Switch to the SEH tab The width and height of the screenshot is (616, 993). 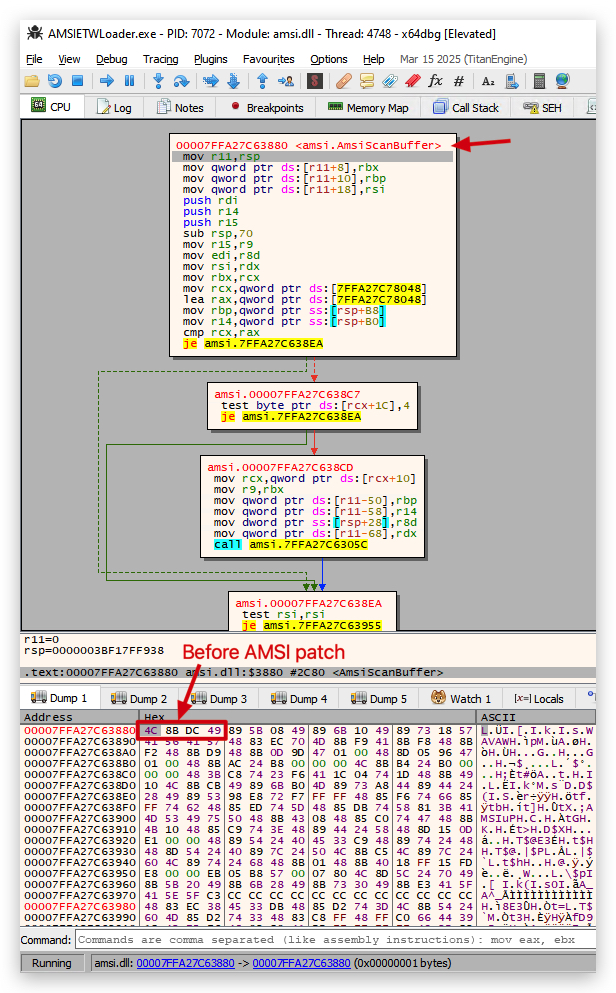click(543, 108)
